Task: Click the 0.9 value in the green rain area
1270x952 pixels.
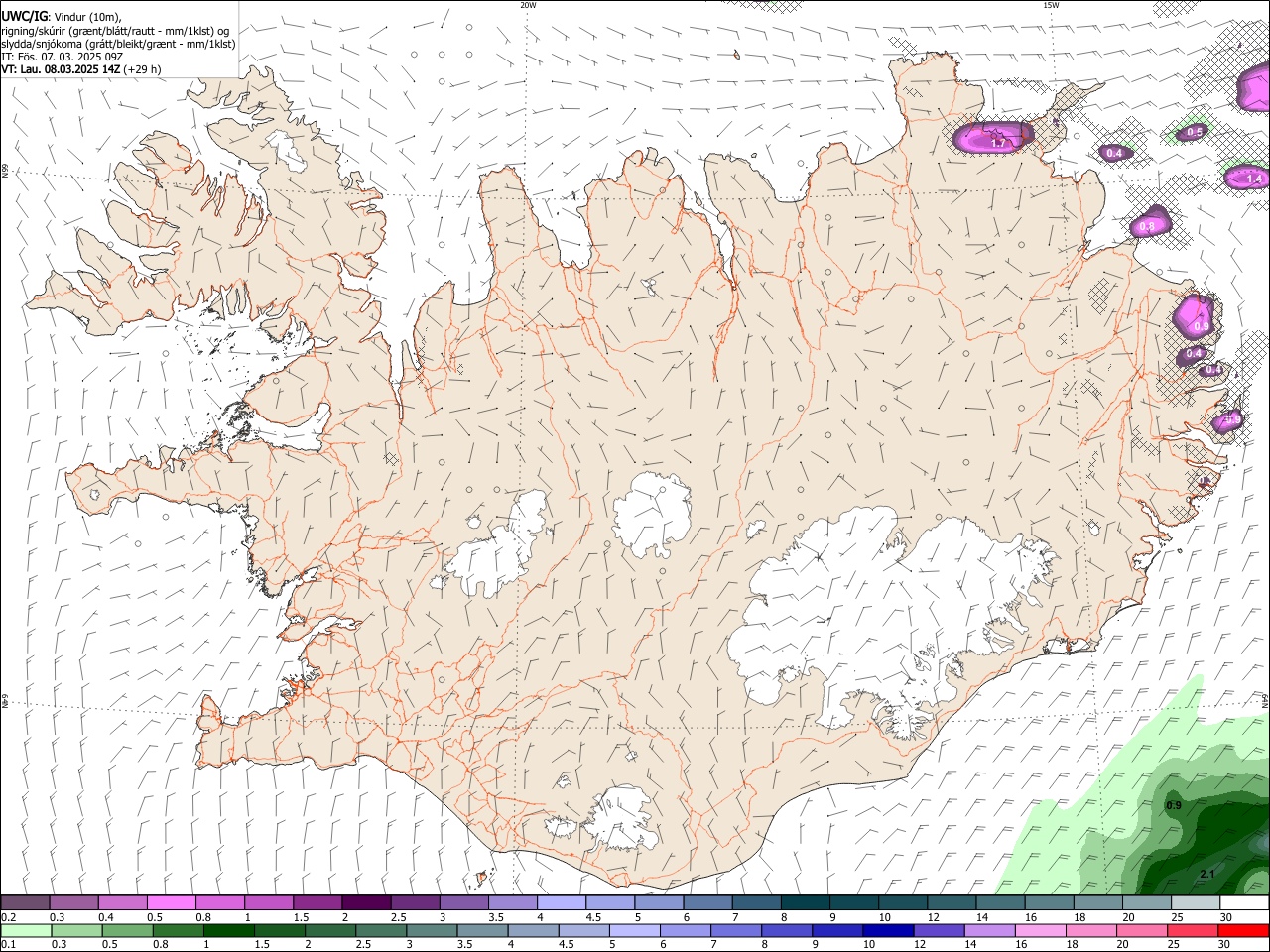Action: click(x=1174, y=805)
